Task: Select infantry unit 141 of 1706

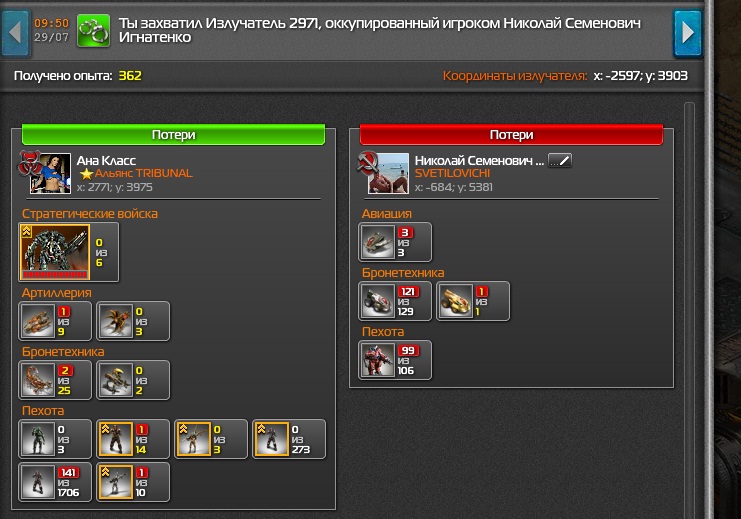Action: [x=55, y=482]
